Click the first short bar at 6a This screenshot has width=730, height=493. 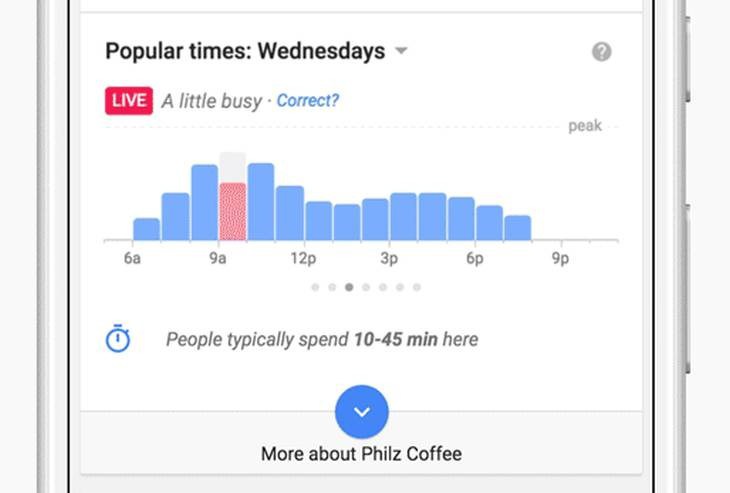click(147, 229)
